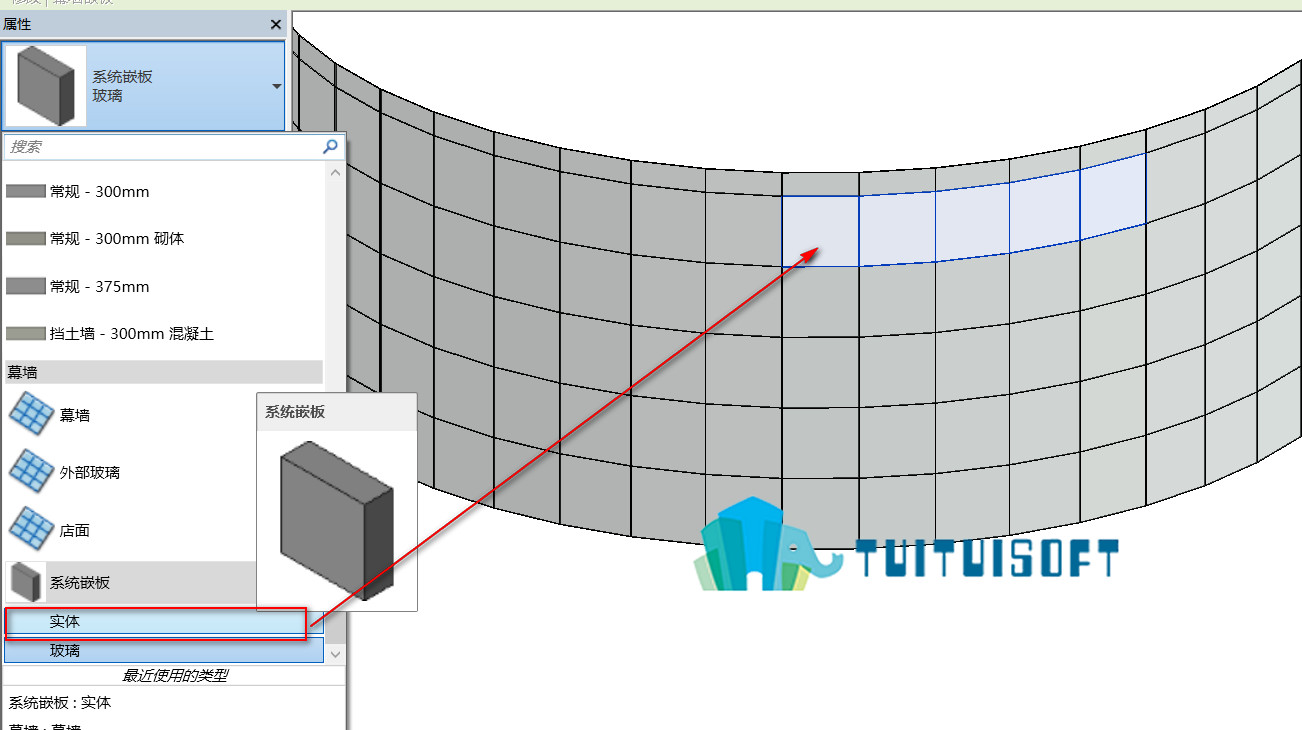Screen dimensions: 1302x730
Task: Click the highlighted curtain wall panel
Action: coord(820,231)
